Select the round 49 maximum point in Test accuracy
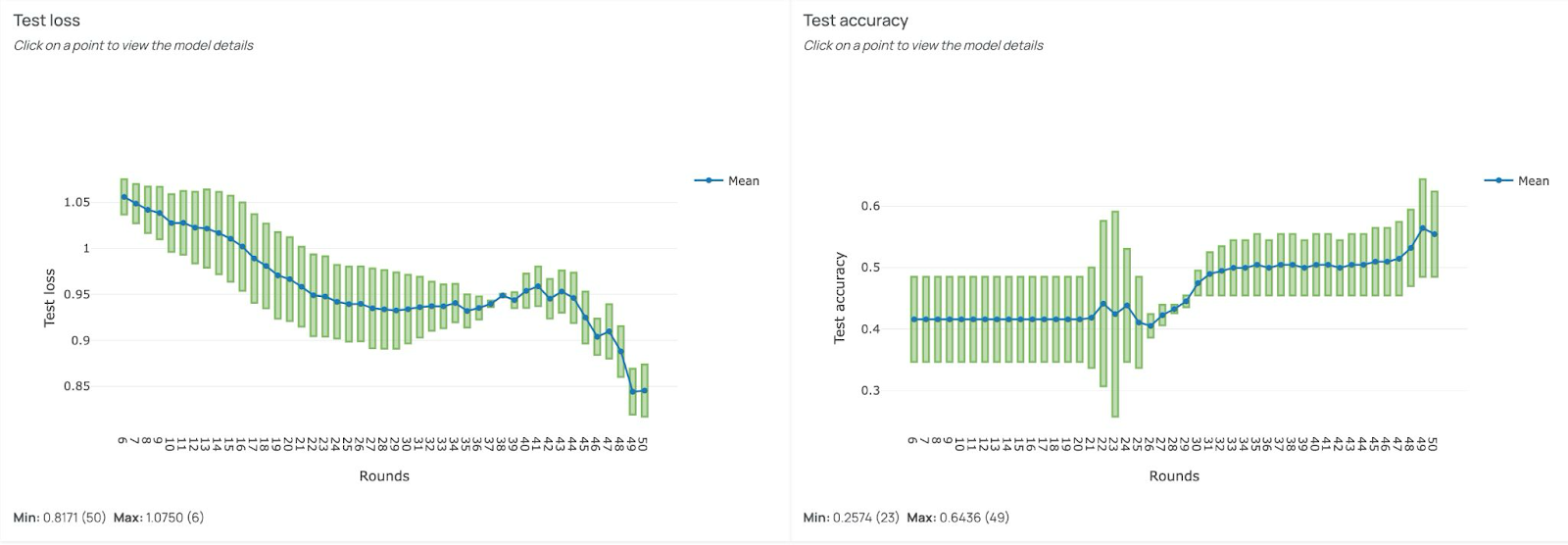This screenshot has height=545, width=1568. (1423, 228)
